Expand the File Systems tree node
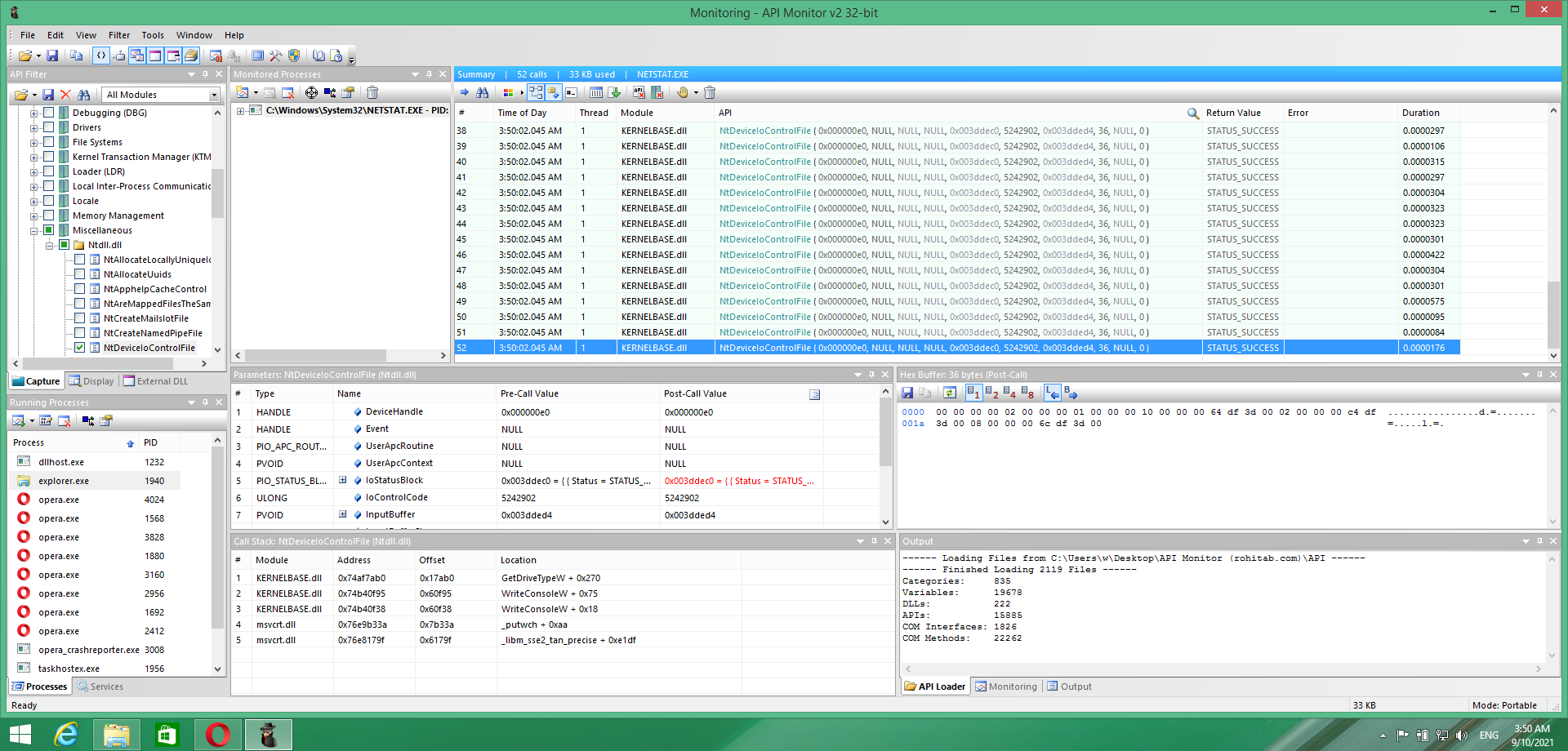Screen dimensions: 1568x751 [34, 142]
